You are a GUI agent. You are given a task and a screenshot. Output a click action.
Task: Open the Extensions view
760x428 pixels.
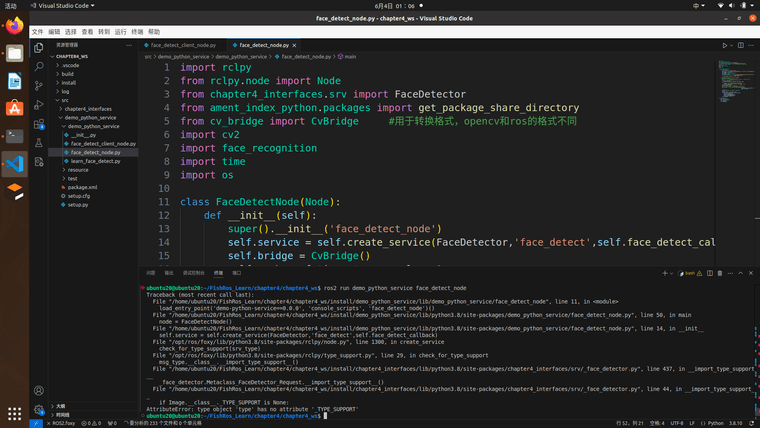click(39, 124)
